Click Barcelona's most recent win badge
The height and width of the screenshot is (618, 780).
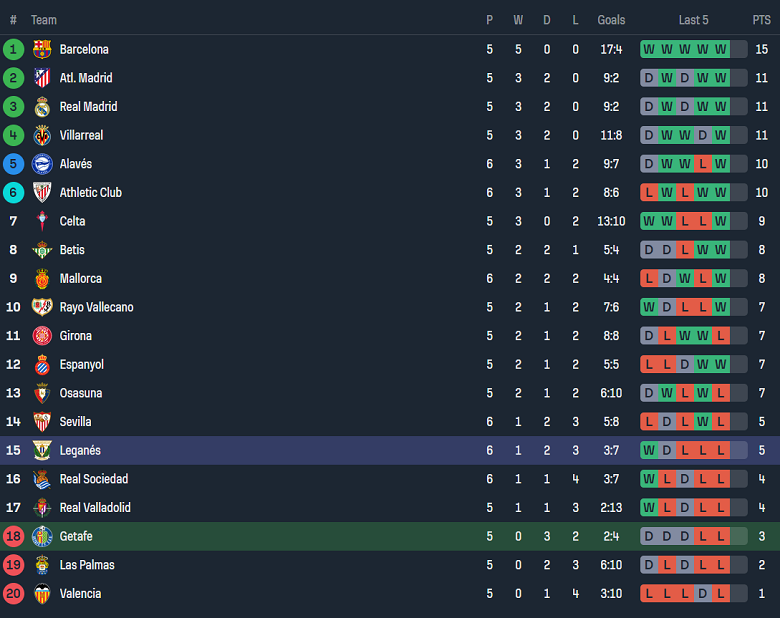click(x=721, y=49)
